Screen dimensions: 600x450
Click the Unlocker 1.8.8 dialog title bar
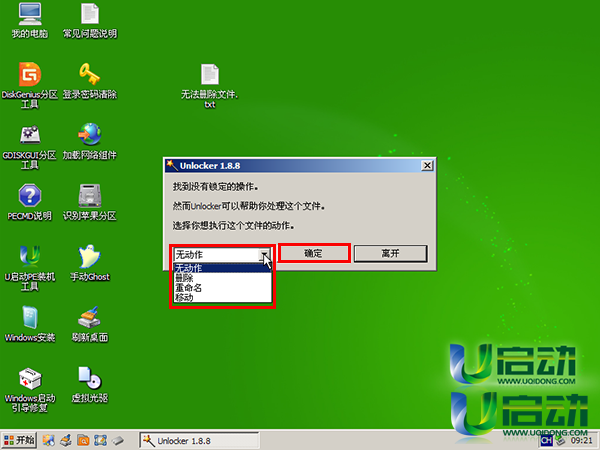(x=300, y=166)
